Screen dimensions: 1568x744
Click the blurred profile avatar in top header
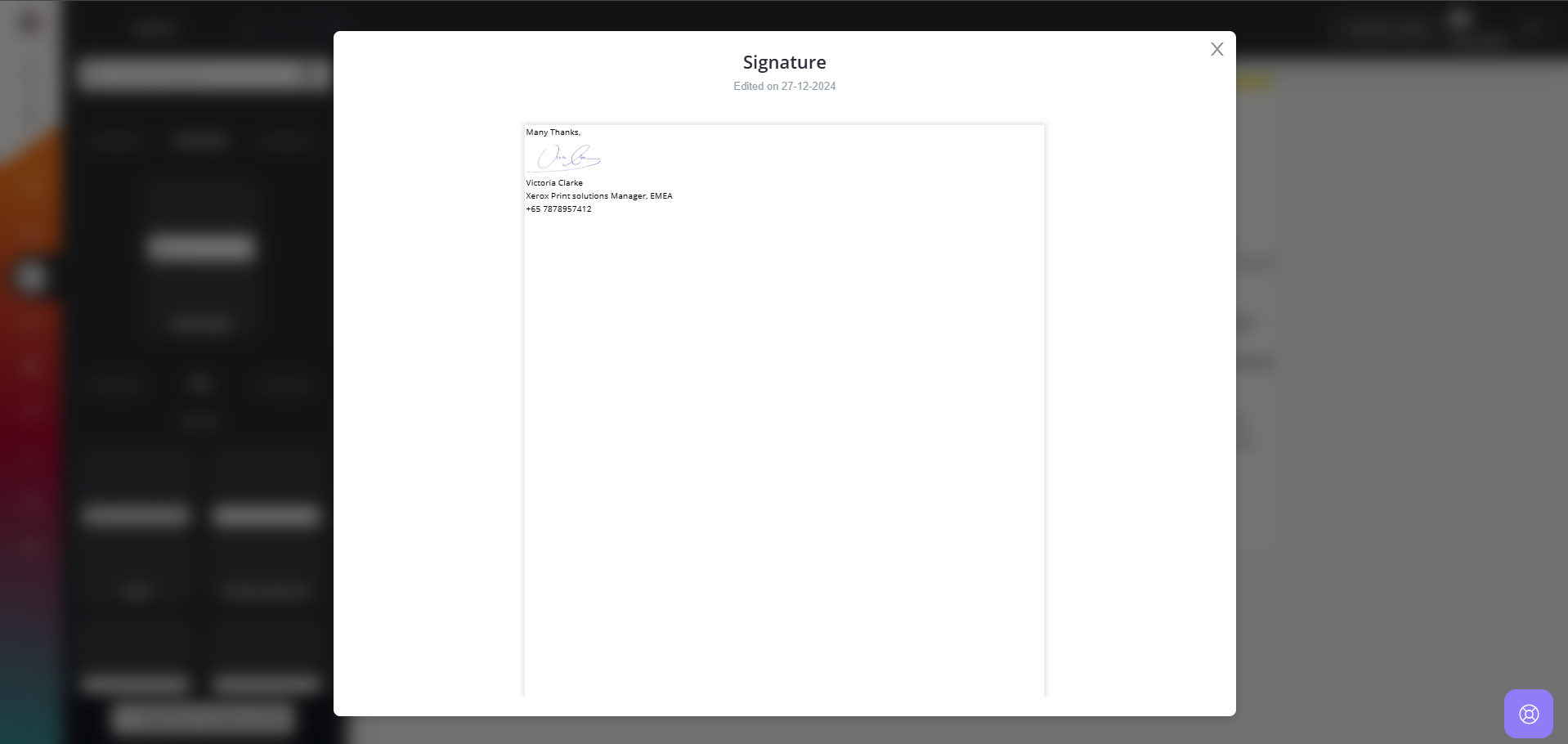click(x=1459, y=21)
